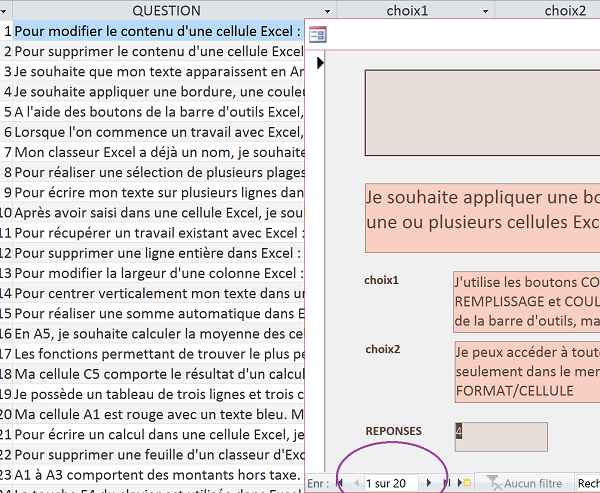Select row 2 Pour supprimer le contenu d'une cellule

pos(158,51)
